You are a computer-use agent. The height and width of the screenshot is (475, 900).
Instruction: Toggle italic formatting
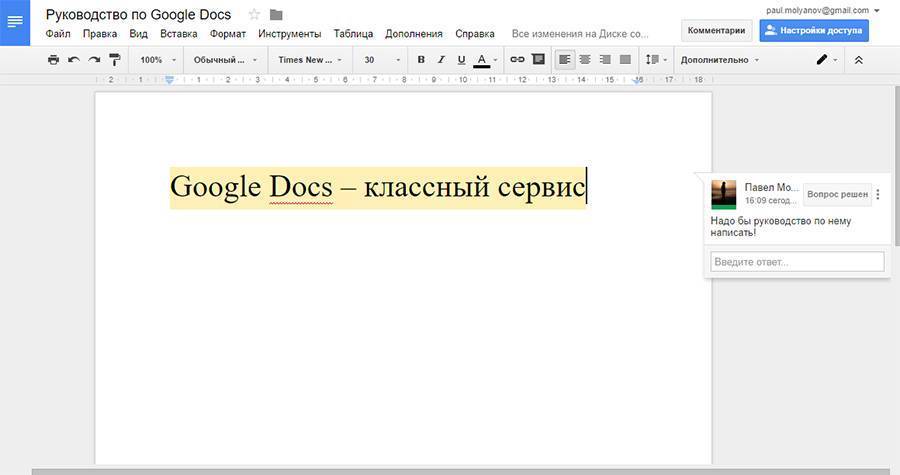[x=441, y=60]
